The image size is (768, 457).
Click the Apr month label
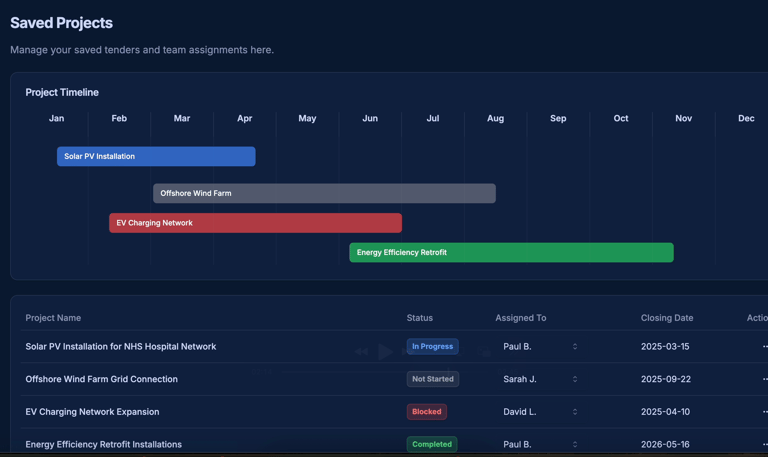coord(244,118)
